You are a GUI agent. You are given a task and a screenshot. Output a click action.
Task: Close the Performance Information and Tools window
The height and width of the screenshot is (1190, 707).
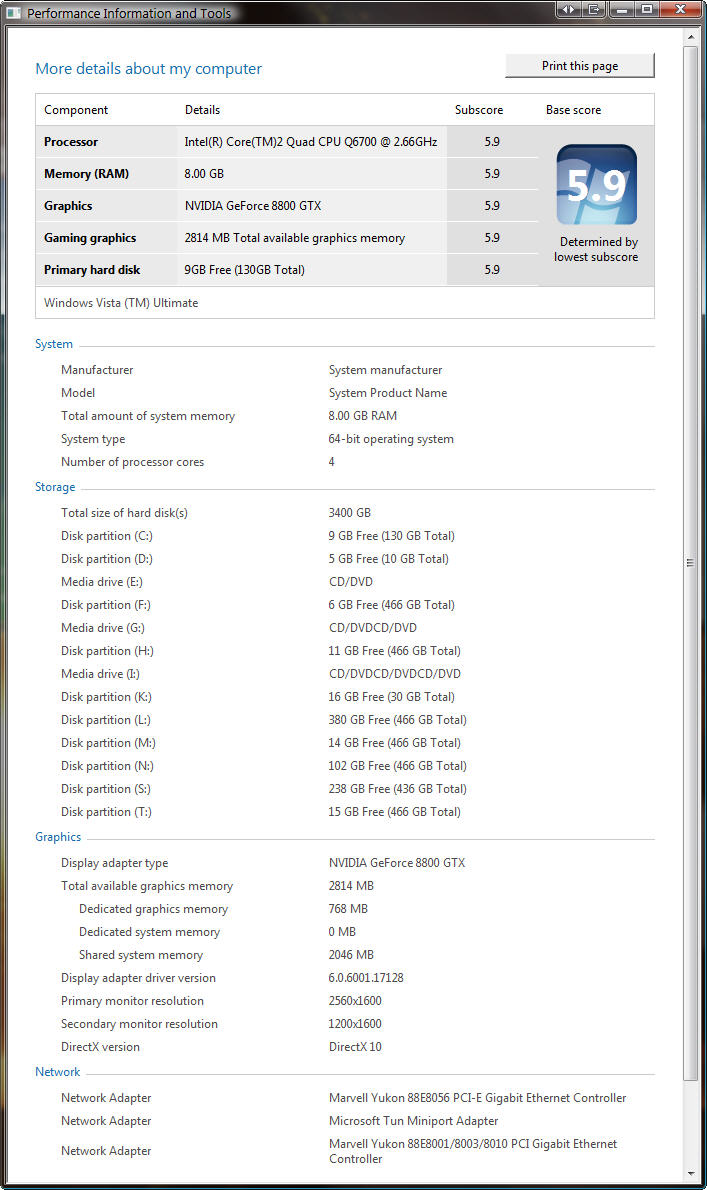point(680,9)
